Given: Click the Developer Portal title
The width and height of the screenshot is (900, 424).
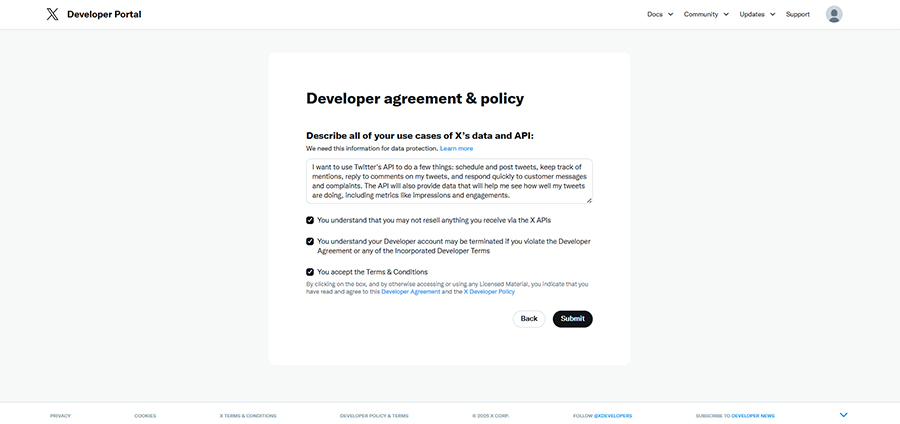Looking at the screenshot, I should [x=104, y=14].
